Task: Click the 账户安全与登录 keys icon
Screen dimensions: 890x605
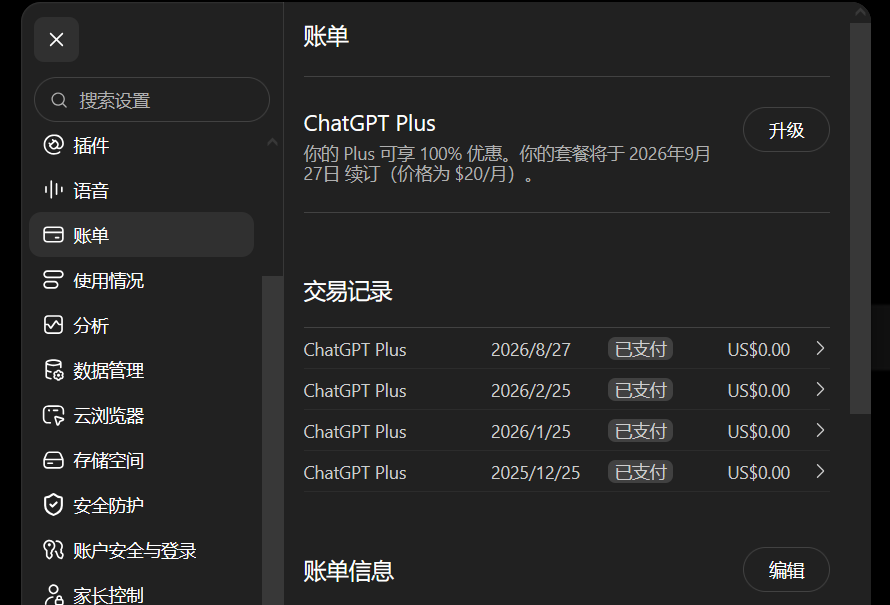Action: click(53, 549)
